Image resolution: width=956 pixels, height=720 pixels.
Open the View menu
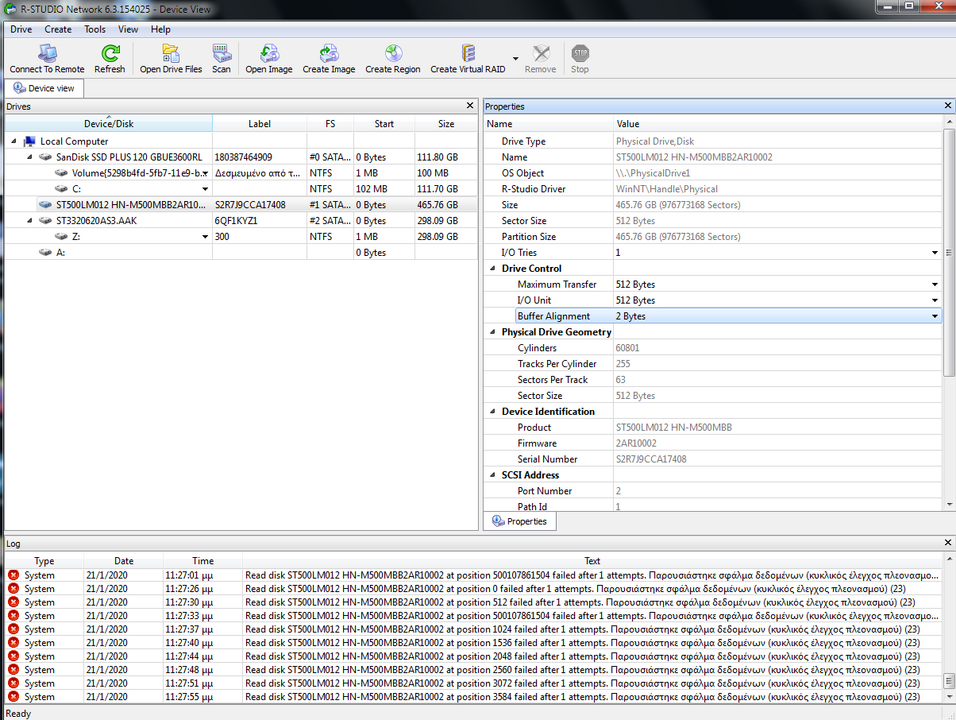(127, 29)
